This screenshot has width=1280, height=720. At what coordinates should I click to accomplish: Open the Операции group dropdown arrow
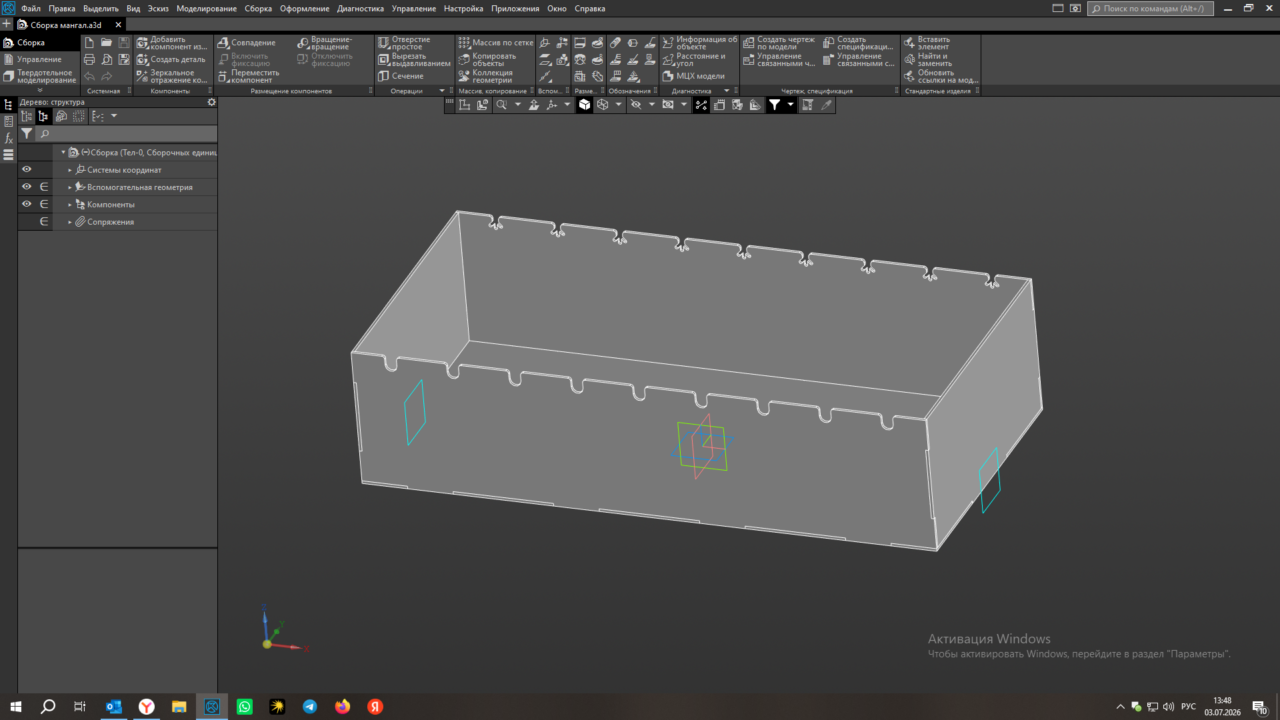tap(441, 91)
